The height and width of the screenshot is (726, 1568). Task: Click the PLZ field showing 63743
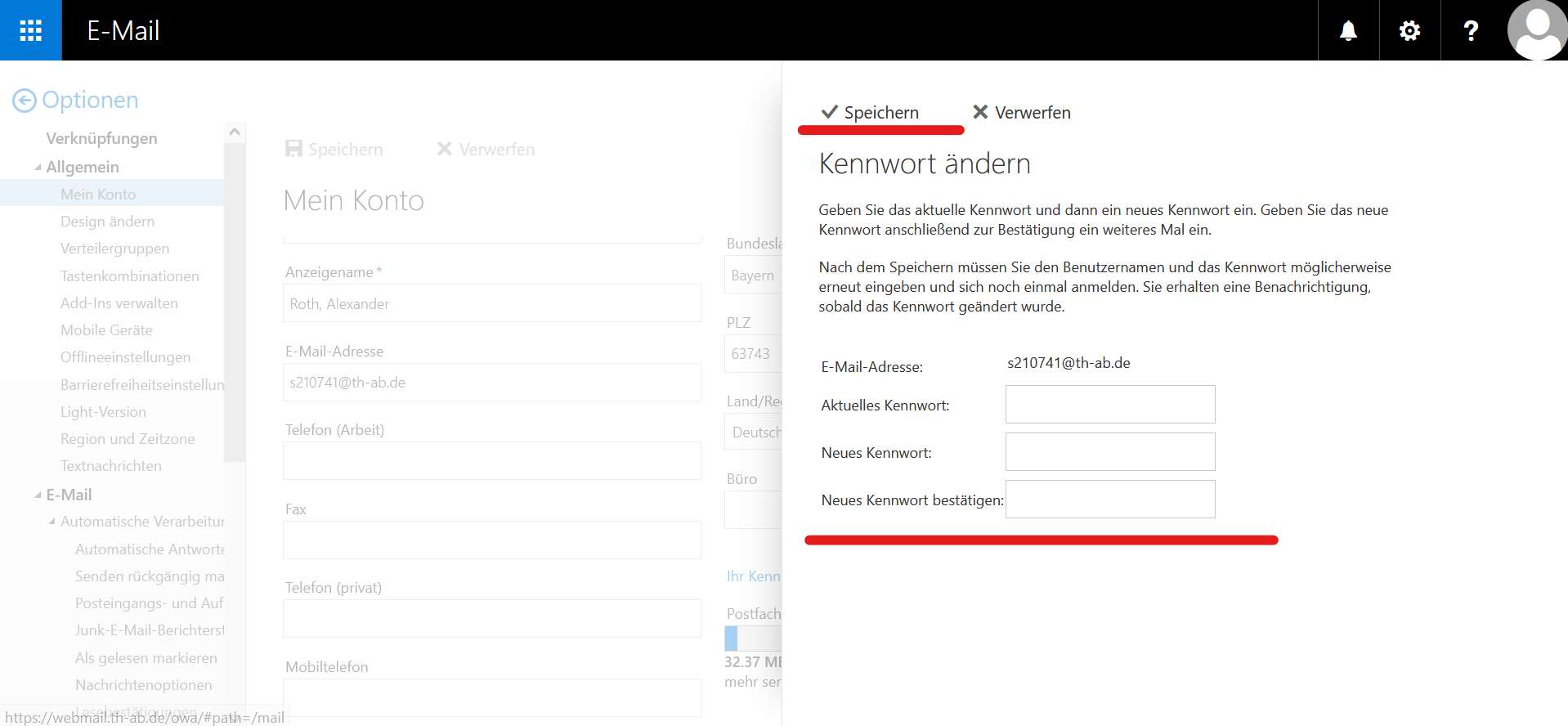coord(753,353)
